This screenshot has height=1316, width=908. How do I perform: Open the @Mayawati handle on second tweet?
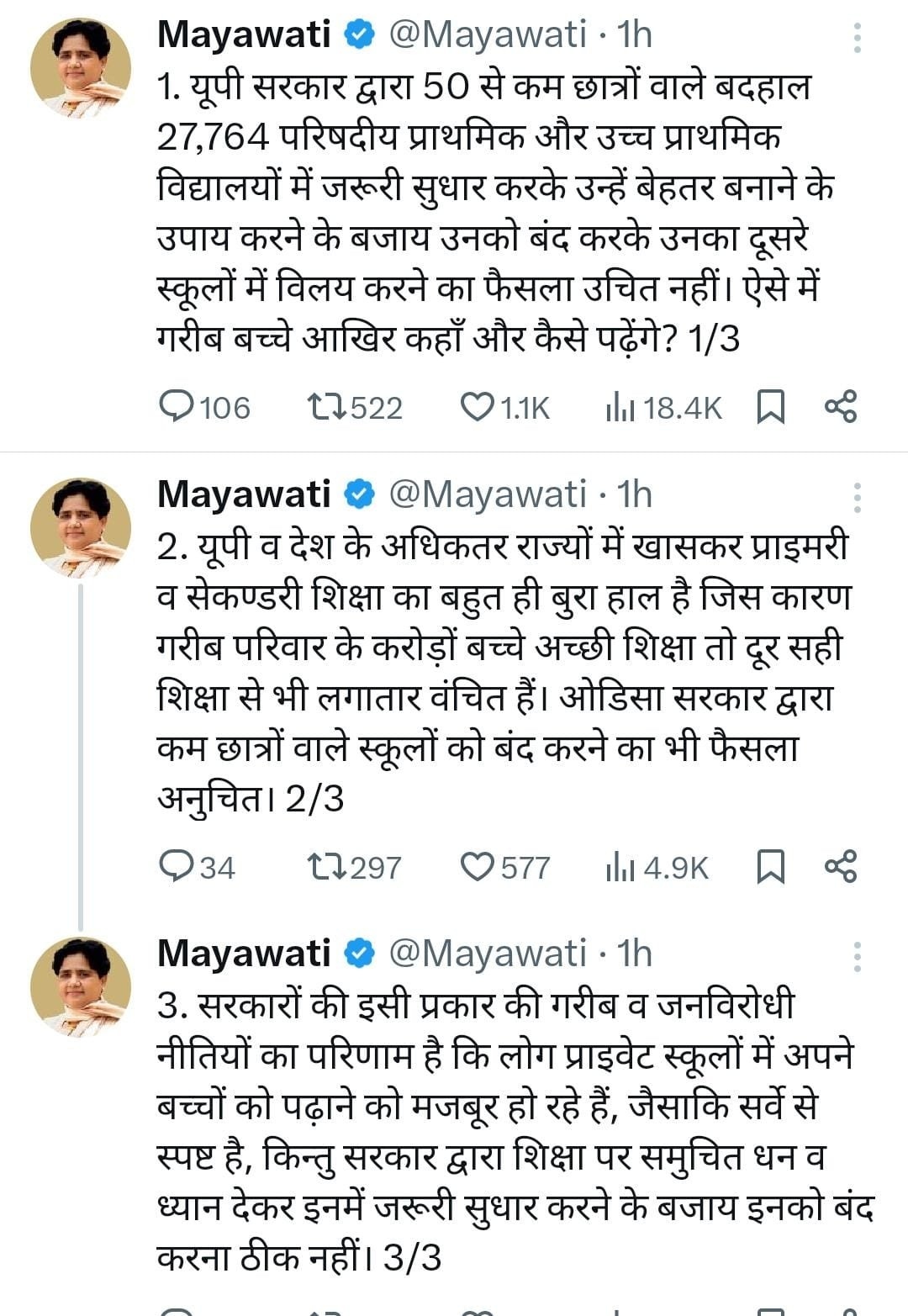pyautogui.click(x=487, y=494)
